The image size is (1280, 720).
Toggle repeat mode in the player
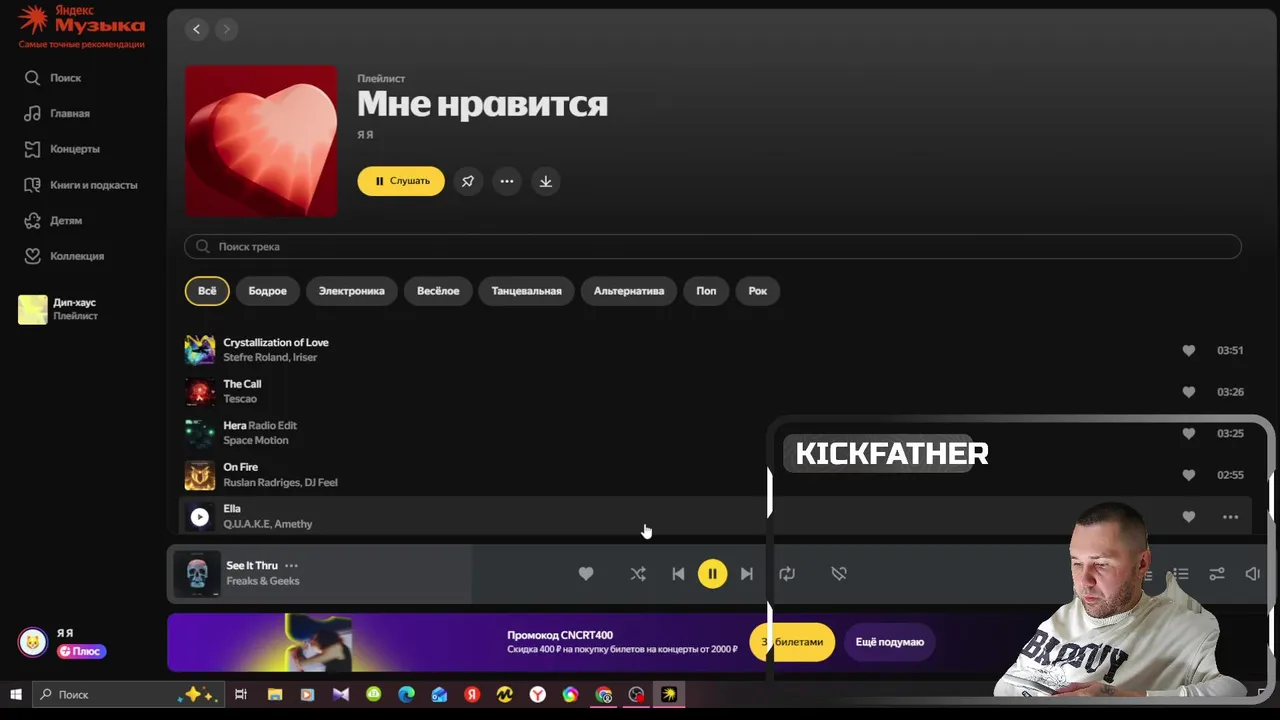pyautogui.click(x=787, y=574)
